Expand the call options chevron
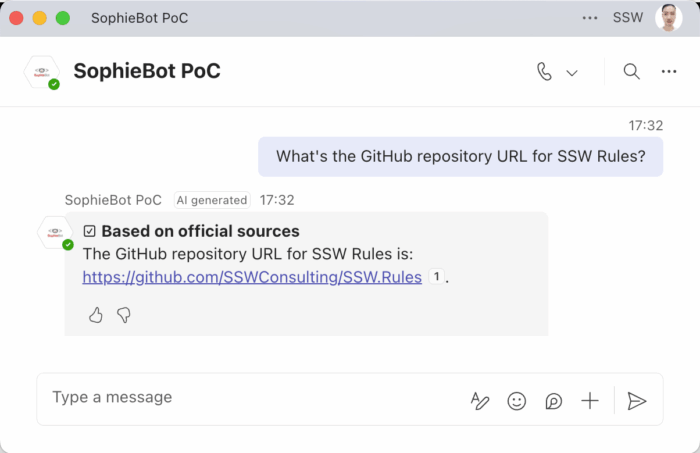Screen dimensions: 700x453 click(x=572, y=73)
